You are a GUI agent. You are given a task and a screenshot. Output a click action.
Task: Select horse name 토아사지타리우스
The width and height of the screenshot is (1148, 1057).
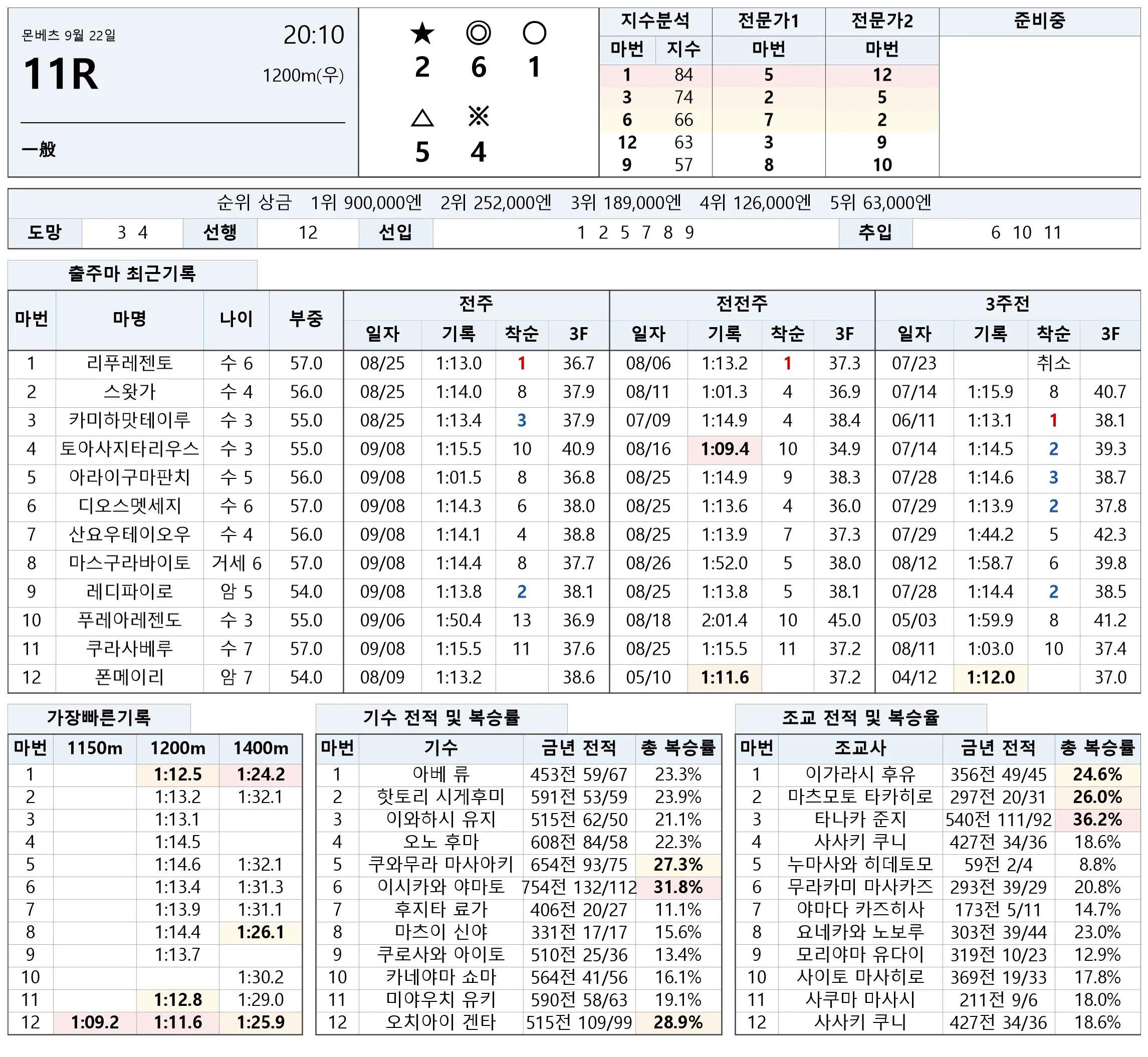[130, 449]
